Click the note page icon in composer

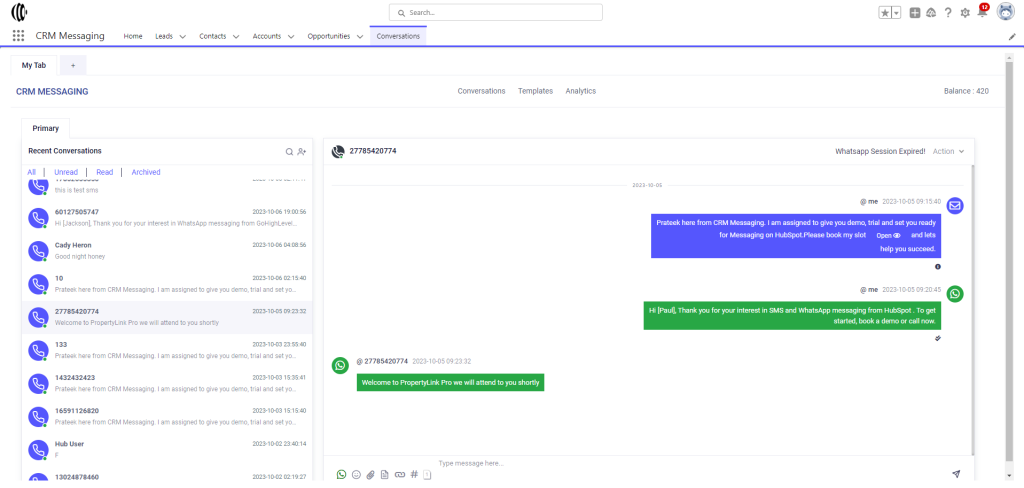pyautogui.click(x=428, y=475)
